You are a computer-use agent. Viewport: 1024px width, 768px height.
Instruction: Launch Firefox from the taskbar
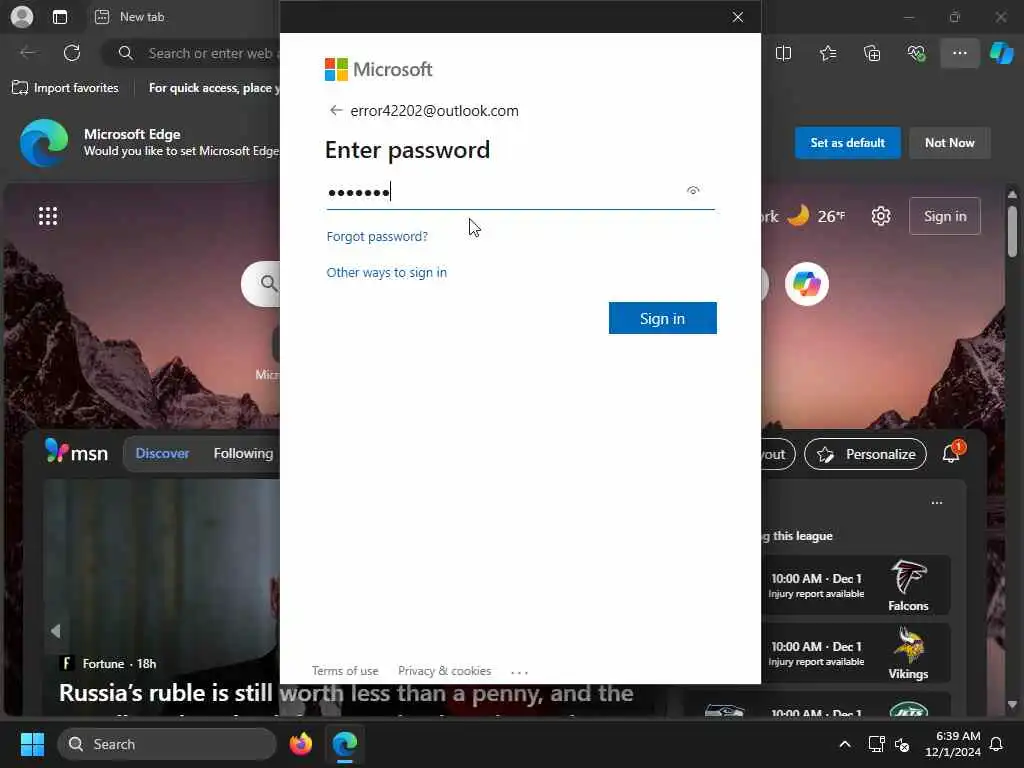[300, 744]
